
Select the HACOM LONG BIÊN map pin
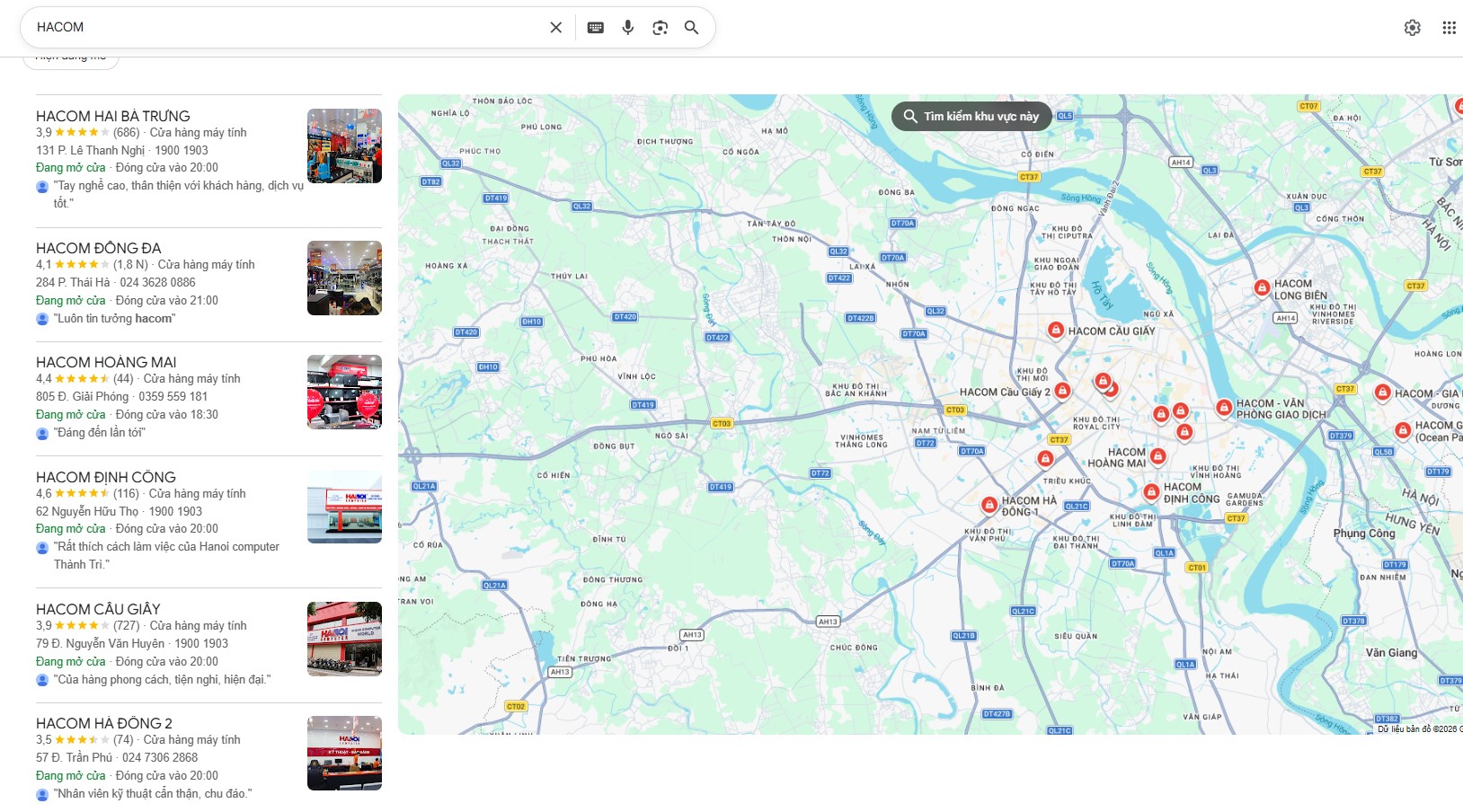[x=1262, y=287]
